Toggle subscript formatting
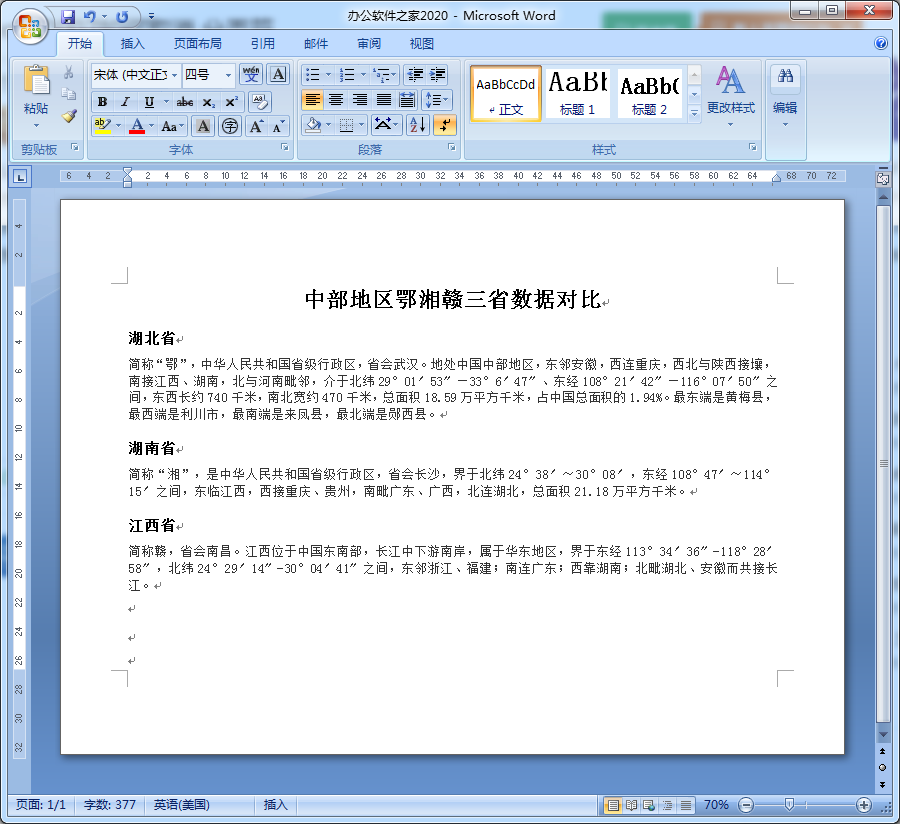 click(x=208, y=102)
